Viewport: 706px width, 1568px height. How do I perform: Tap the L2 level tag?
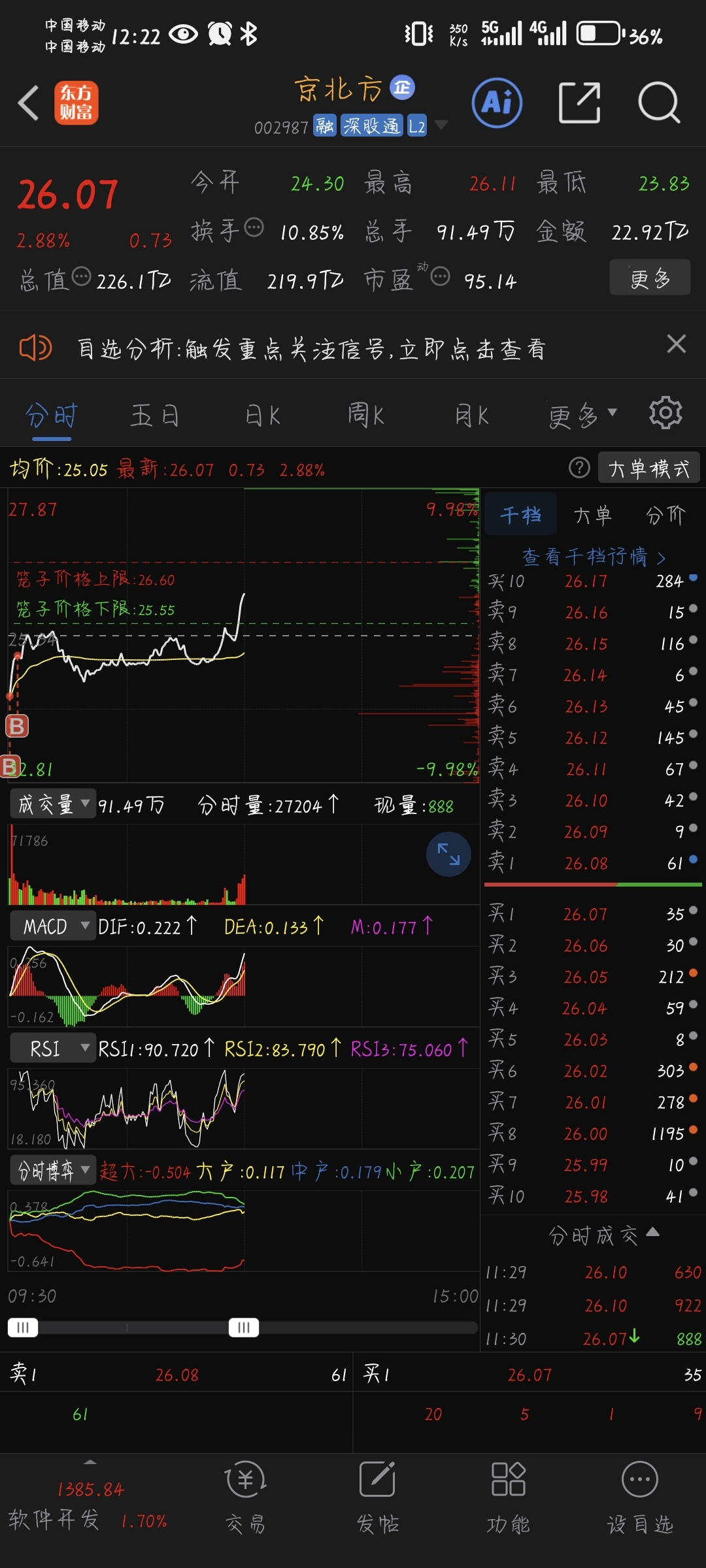tap(417, 125)
